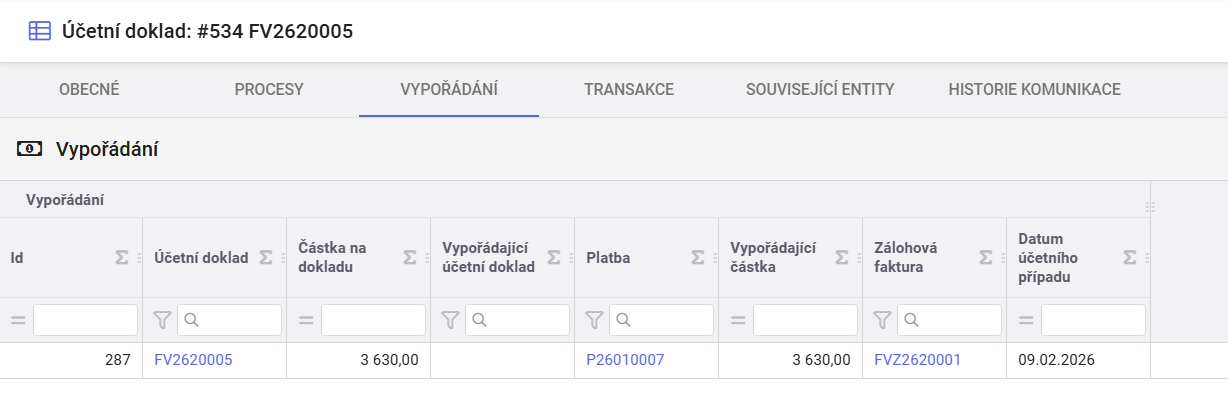The width and height of the screenshot is (1228, 396).
Task: Open the equals operator for the Id filter
Action: 18,320
